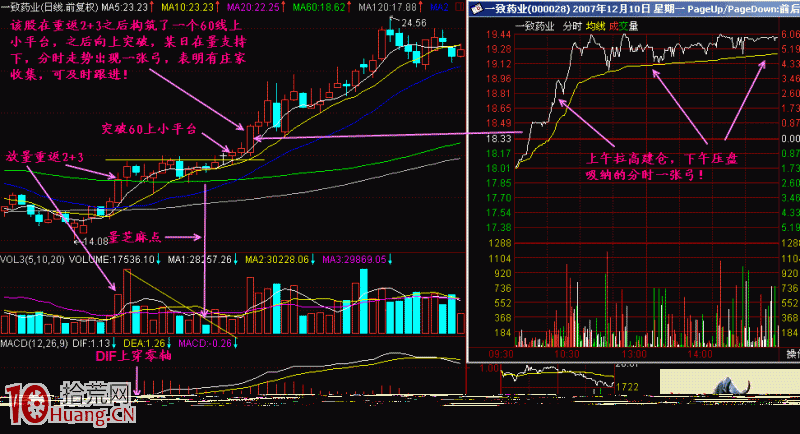800x434 pixels.
Task: Click the down arrow after MA3:29869.05
Action: pos(390,260)
